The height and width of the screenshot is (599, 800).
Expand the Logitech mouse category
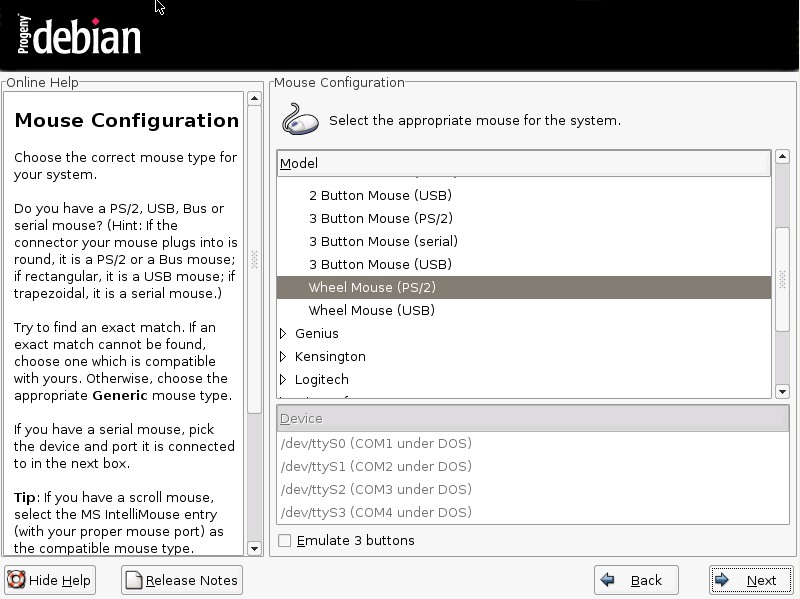coord(284,380)
